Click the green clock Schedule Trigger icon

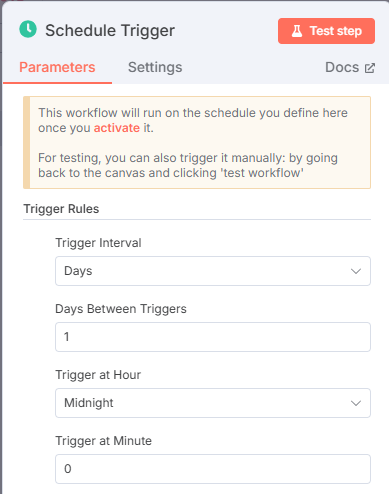coord(28,29)
